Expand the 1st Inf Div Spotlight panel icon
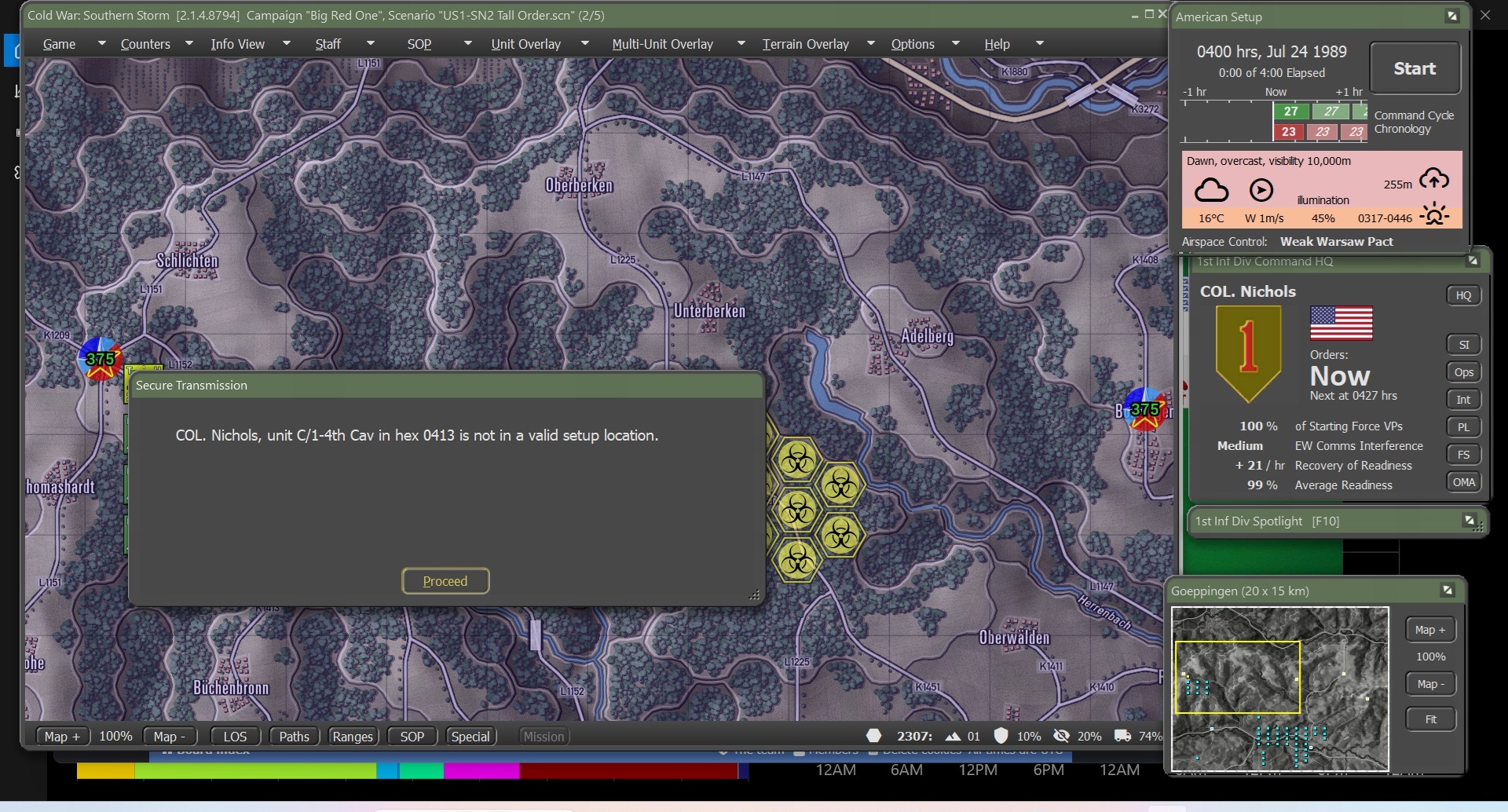The width and height of the screenshot is (1508, 812). [x=1470, y=521]
